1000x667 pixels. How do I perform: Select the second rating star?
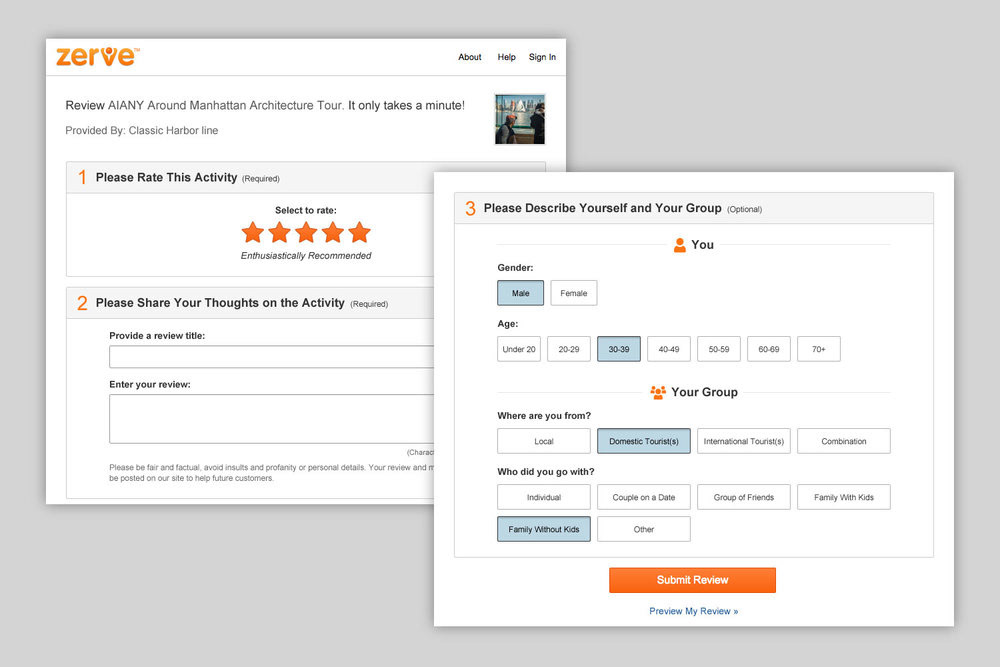click(x=279, y=232)
